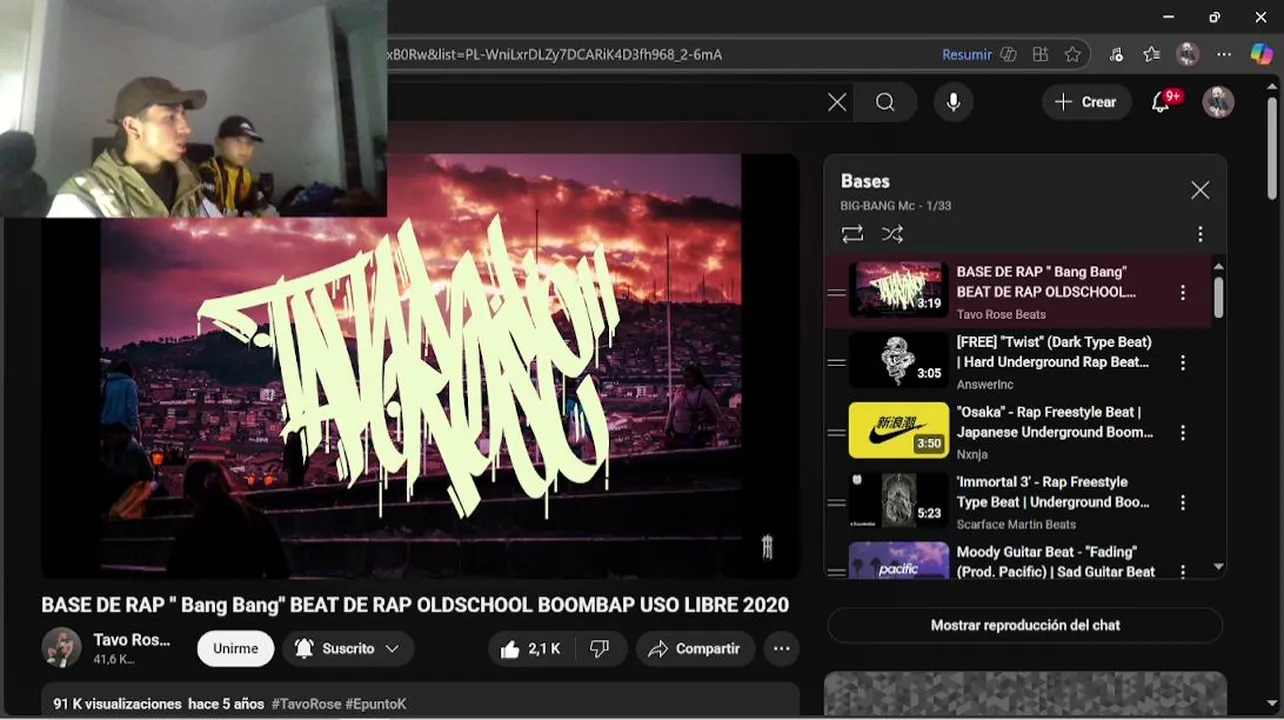Click the video title BASE DE RAP Bang Bang

point(415,605)
